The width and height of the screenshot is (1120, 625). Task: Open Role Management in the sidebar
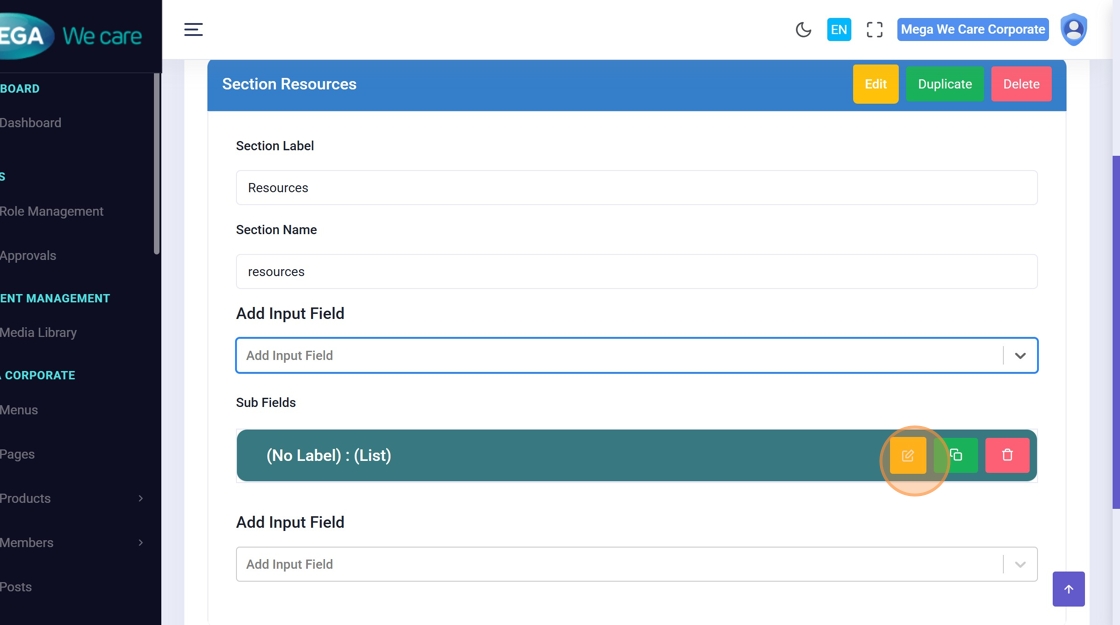[x=52, y=211]
